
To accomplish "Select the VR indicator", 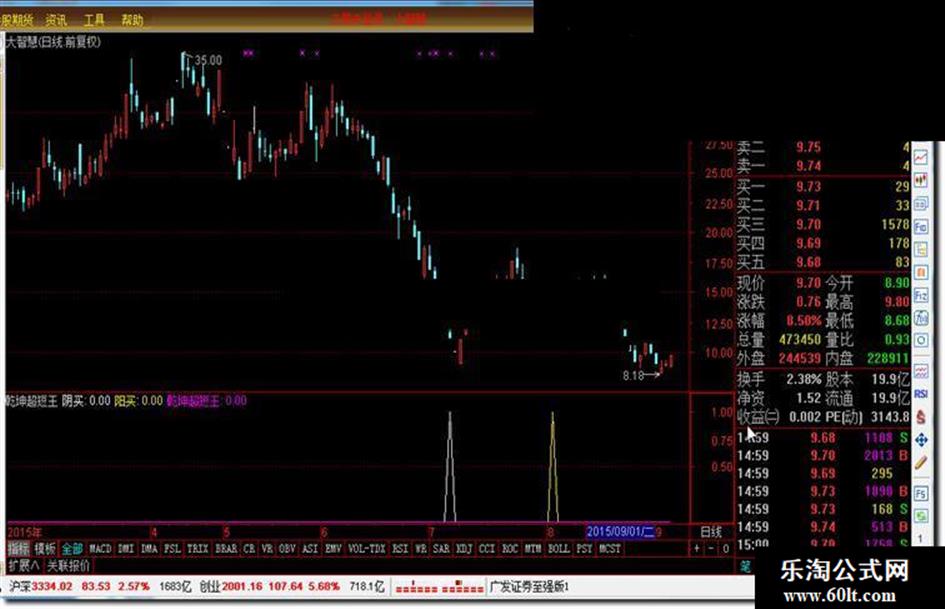I will pos(267,549).
